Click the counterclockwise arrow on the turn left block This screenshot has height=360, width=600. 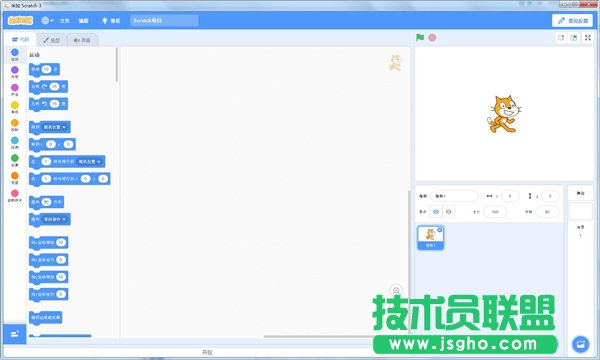coord(44,104)
